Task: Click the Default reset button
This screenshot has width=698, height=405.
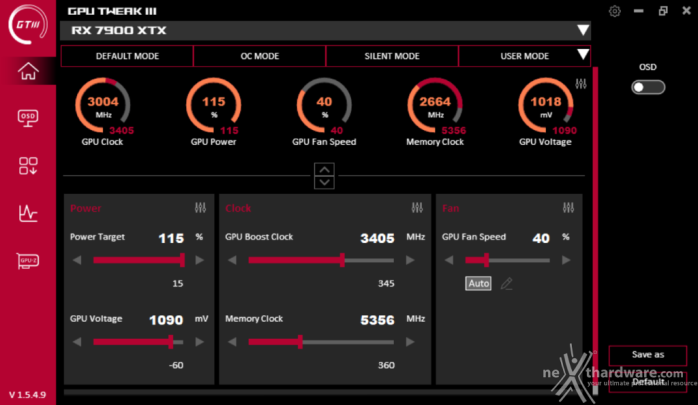Action: coord(648,382)
